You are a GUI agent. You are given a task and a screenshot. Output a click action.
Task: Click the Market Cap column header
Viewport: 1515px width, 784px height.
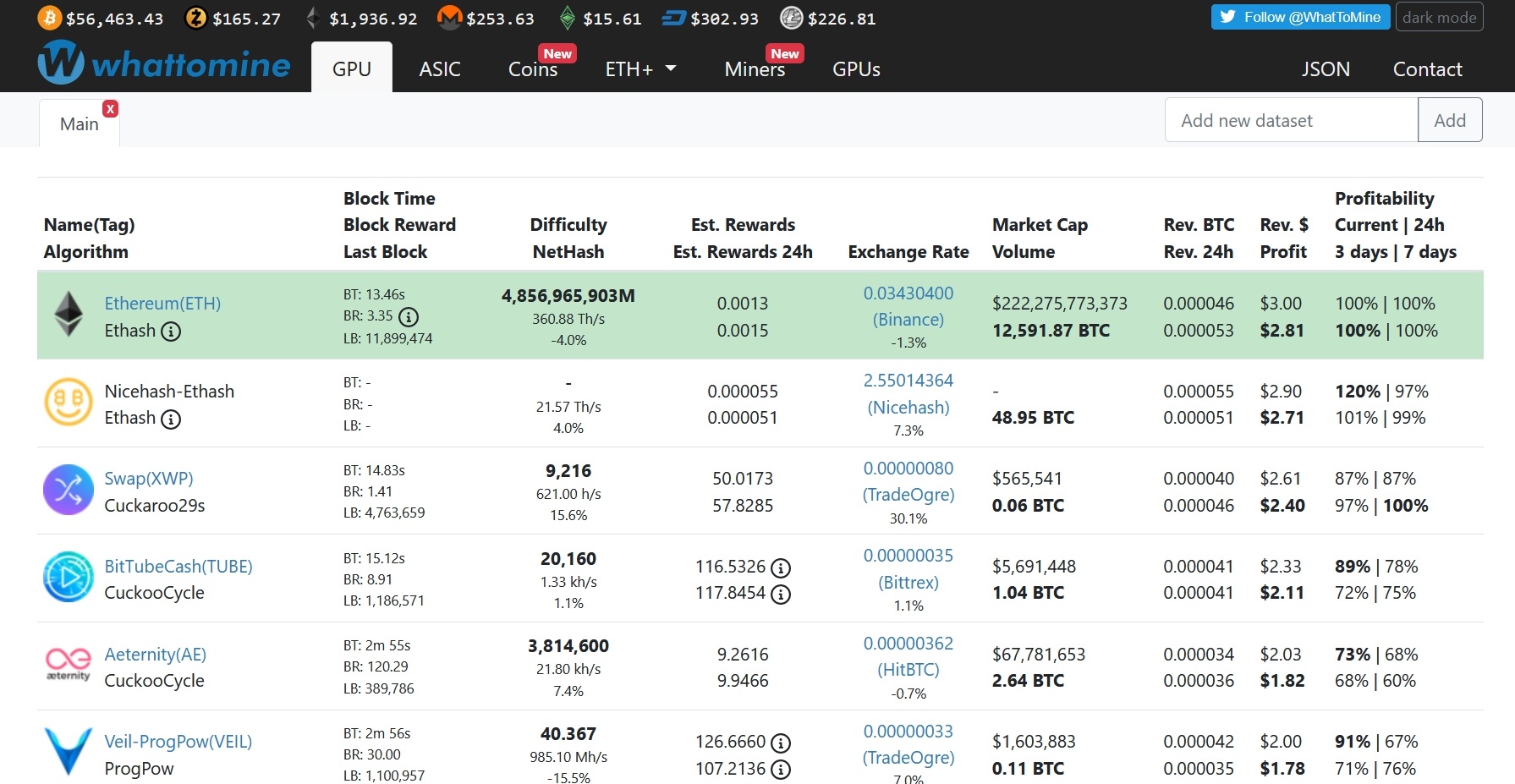(x=1040, y=225)
